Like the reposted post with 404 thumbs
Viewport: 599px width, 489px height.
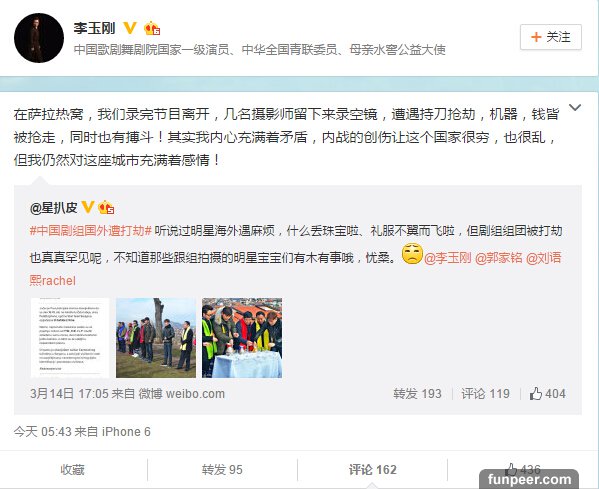(x=547, y=393)
